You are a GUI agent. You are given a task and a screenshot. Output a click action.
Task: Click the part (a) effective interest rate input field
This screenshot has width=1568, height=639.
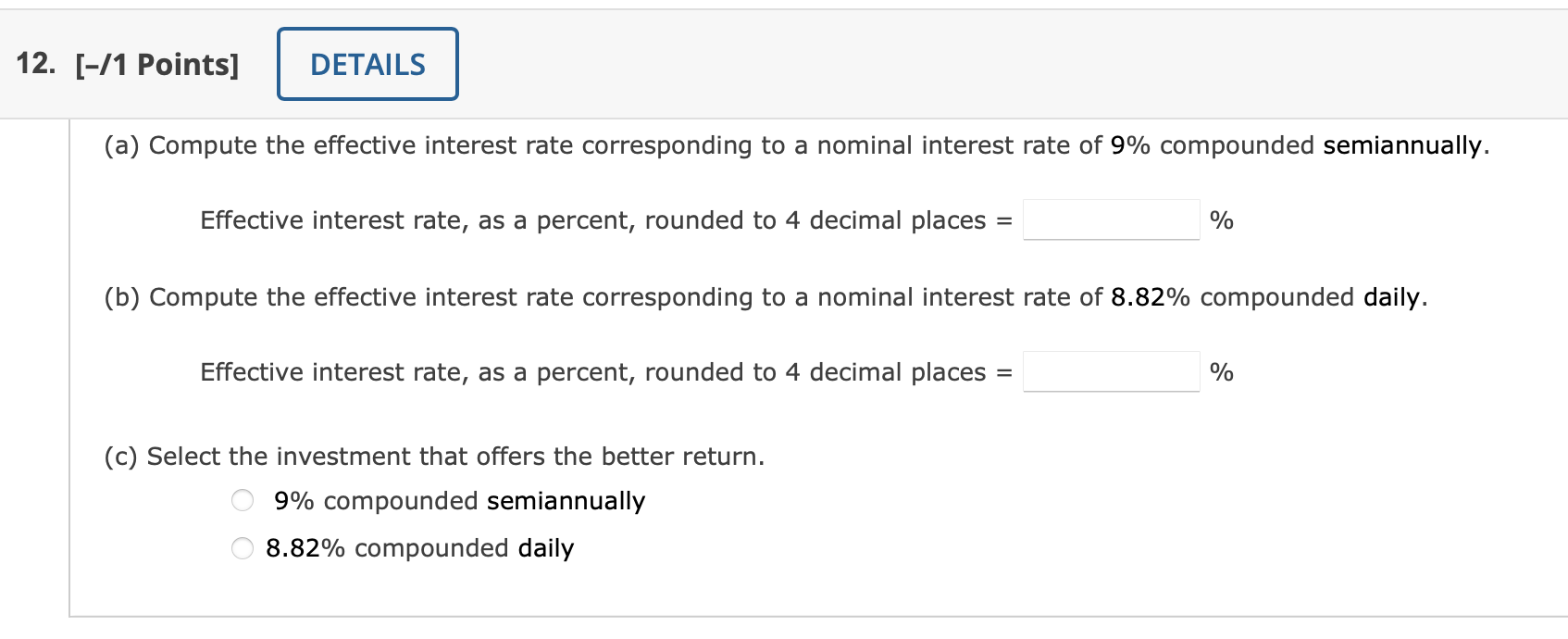click(x=1110, y=220)
